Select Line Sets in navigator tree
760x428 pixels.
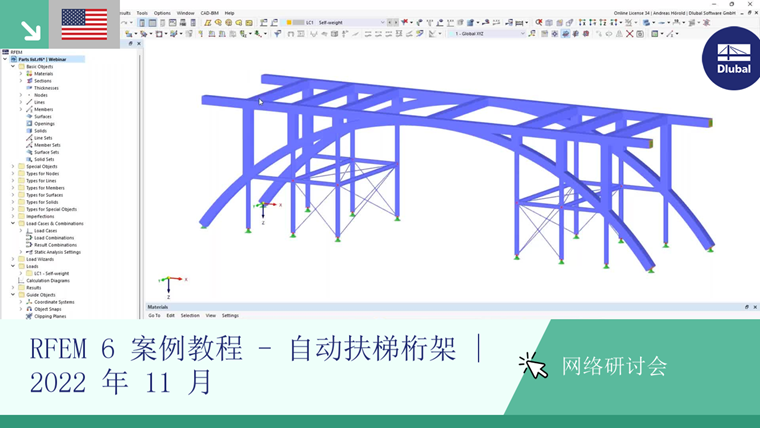tap(43, 138)
